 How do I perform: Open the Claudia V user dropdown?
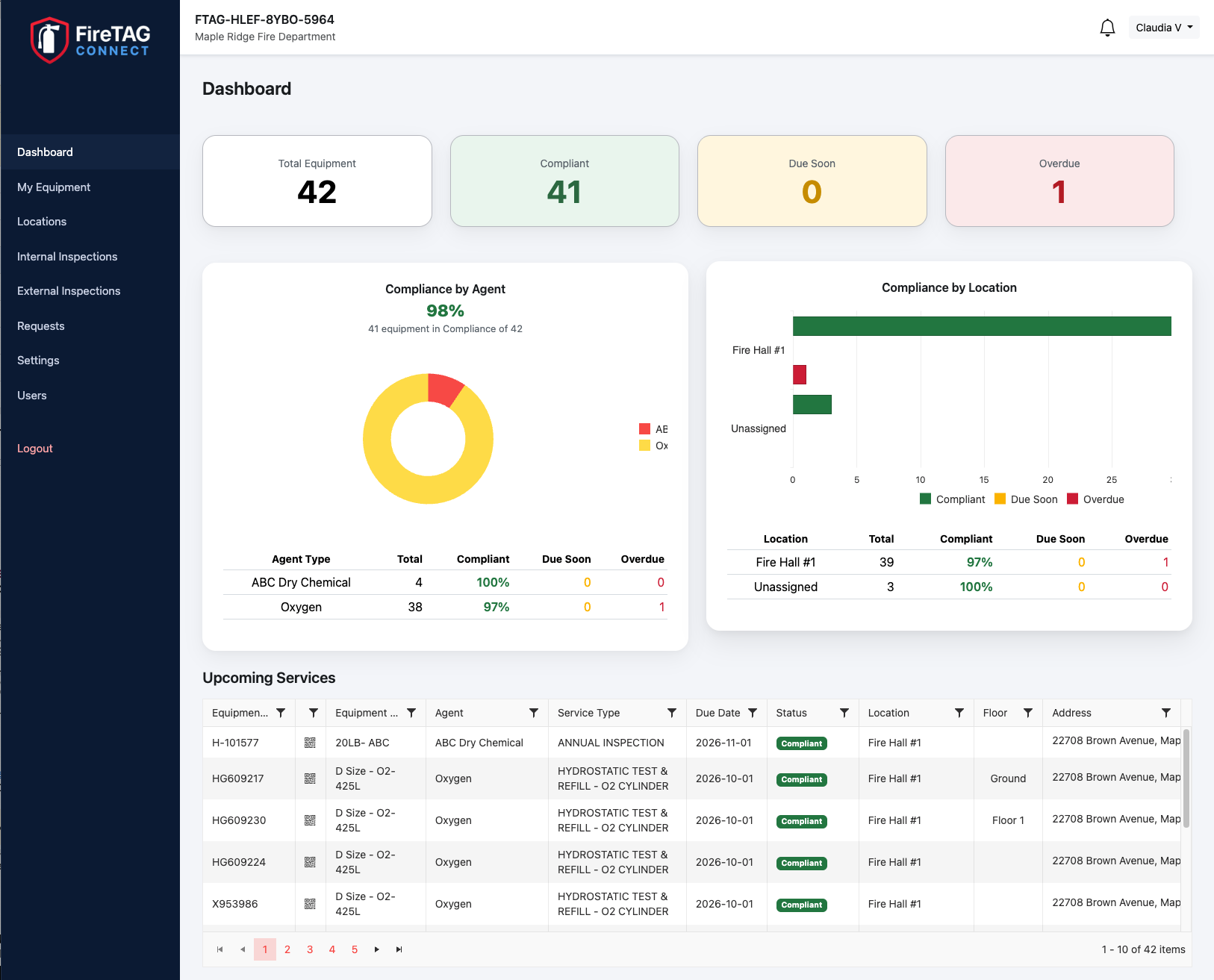tap(1164, 28)
